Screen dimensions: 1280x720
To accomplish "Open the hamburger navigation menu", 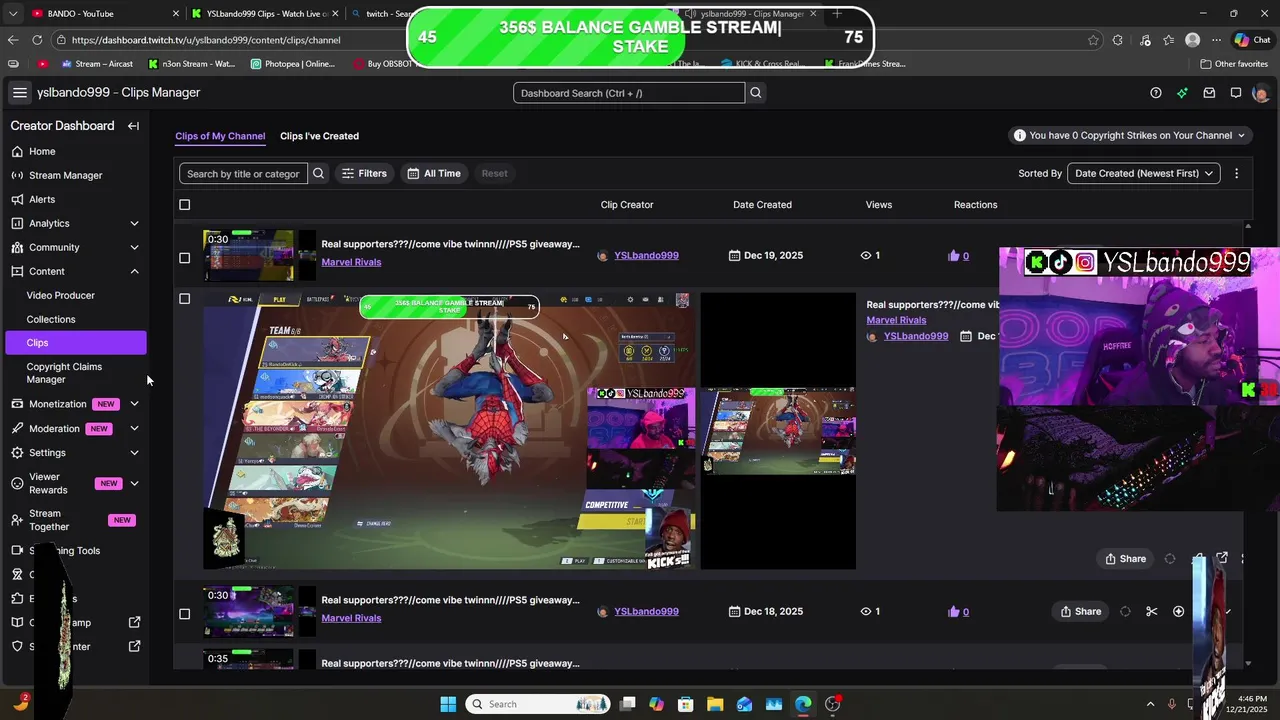I will (20, 92).
